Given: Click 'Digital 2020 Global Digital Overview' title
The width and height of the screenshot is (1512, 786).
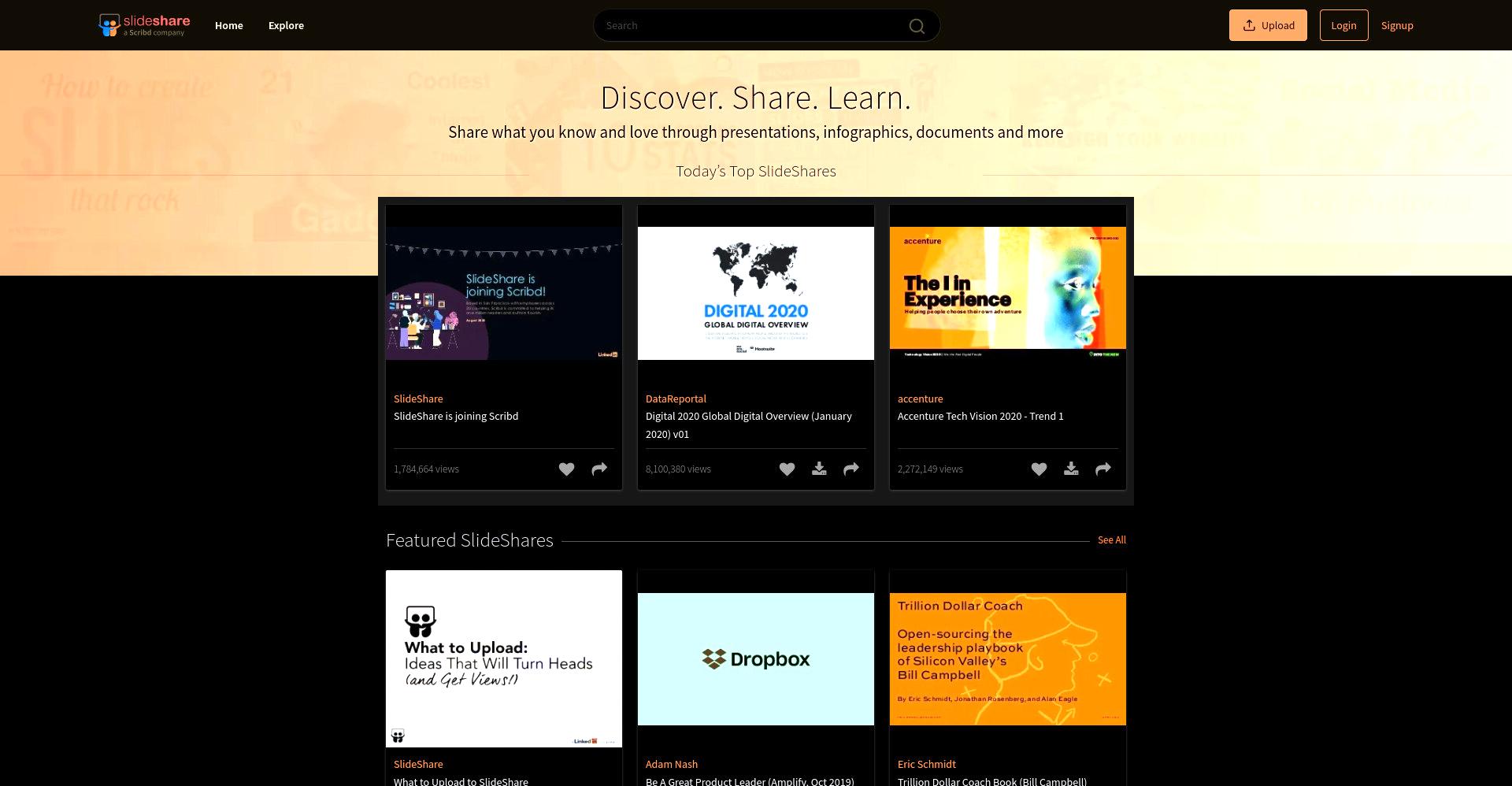Looking at the screenshot, I should pyautogui.click(x=749, y=425).
